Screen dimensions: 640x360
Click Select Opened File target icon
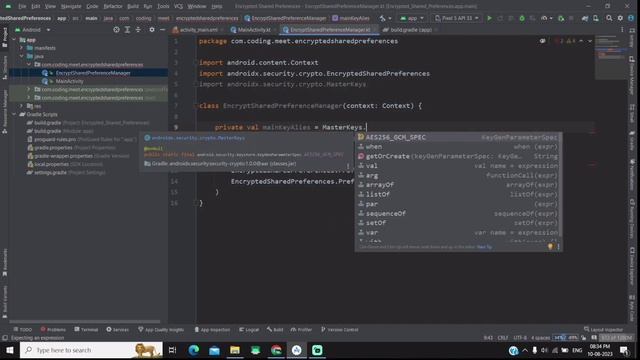(116, 30)
